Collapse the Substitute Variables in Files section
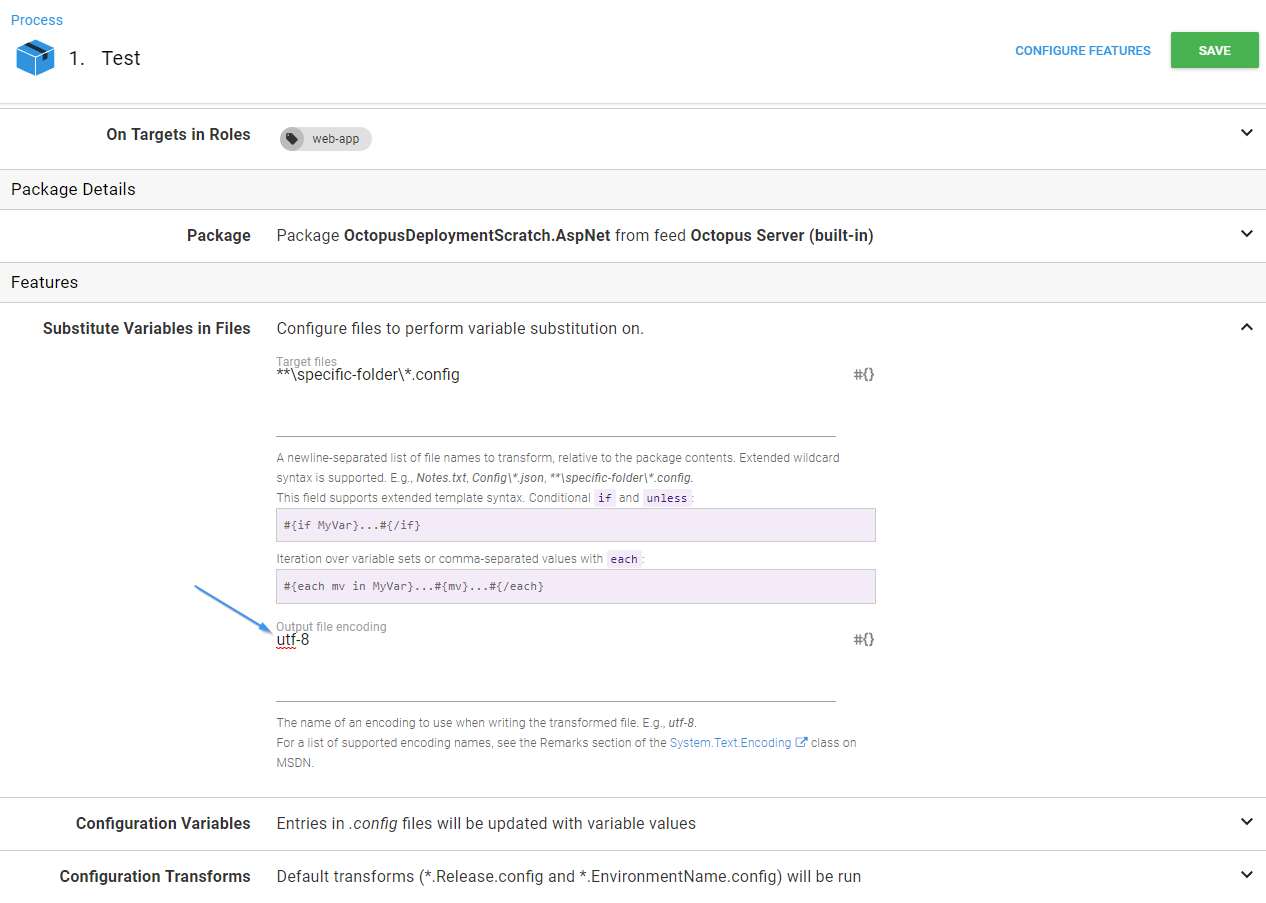The image size is (1266, 903). 1247,326
